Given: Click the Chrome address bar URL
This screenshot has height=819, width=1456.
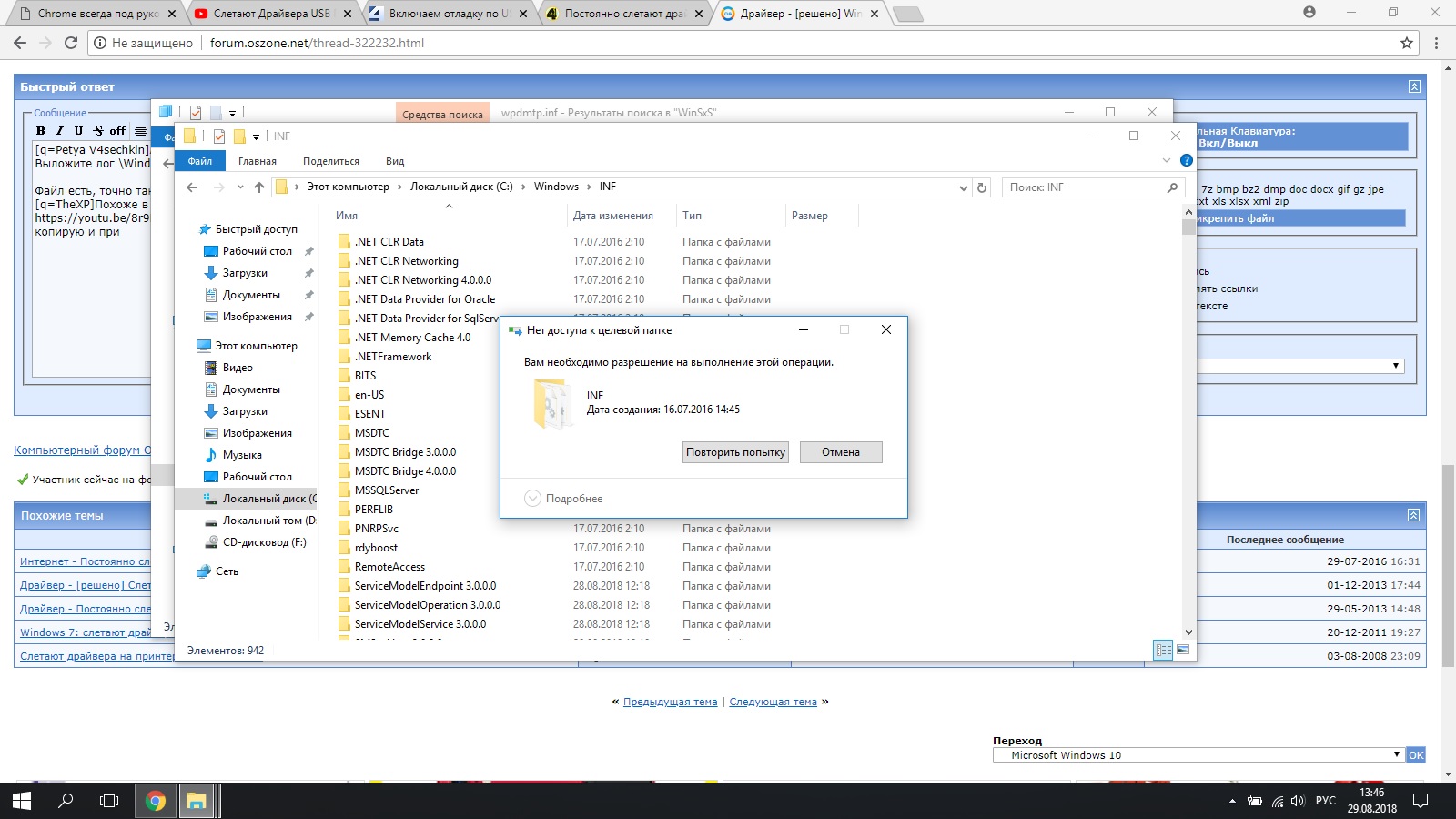Looking at the screenshot, I should [317, 43].
